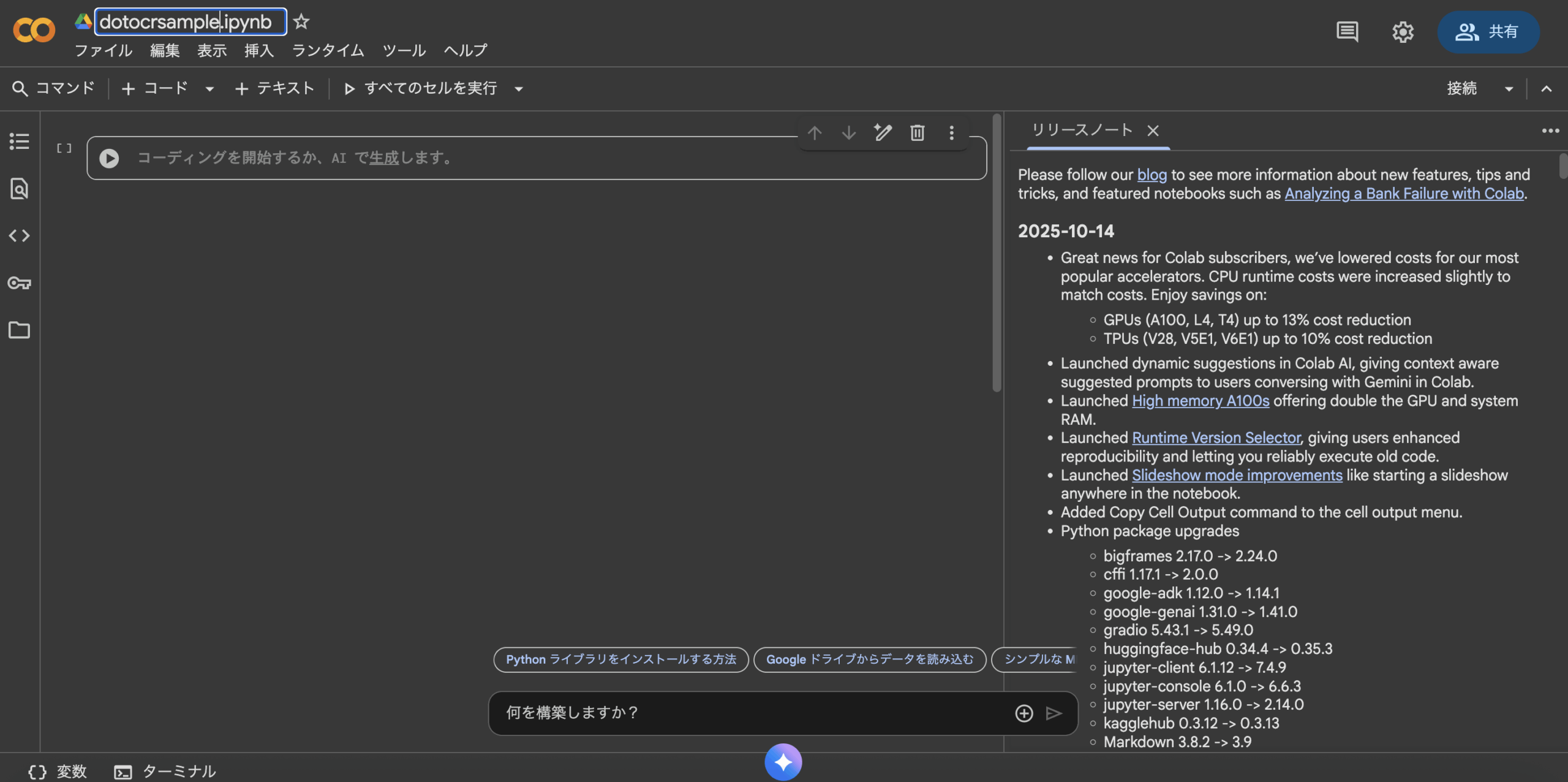Image resolution: width=1568 pixels, height=782 pixels.
Task: Expand the コード insert dropdown arrow
Action: coord(209,89)
